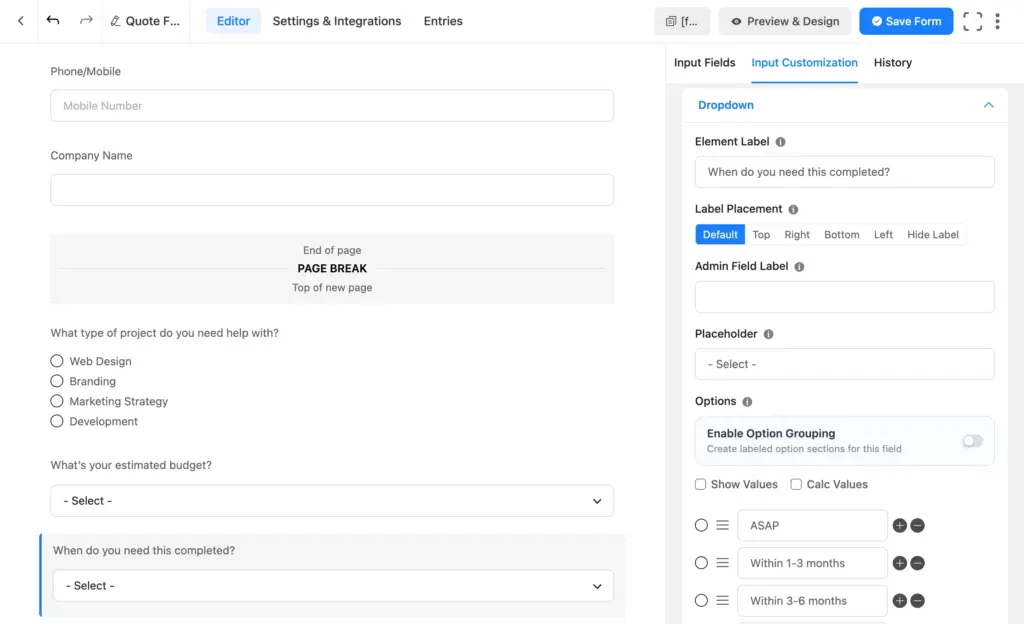Open the History tab
The image size is (1024, 624).
point(893,63)
